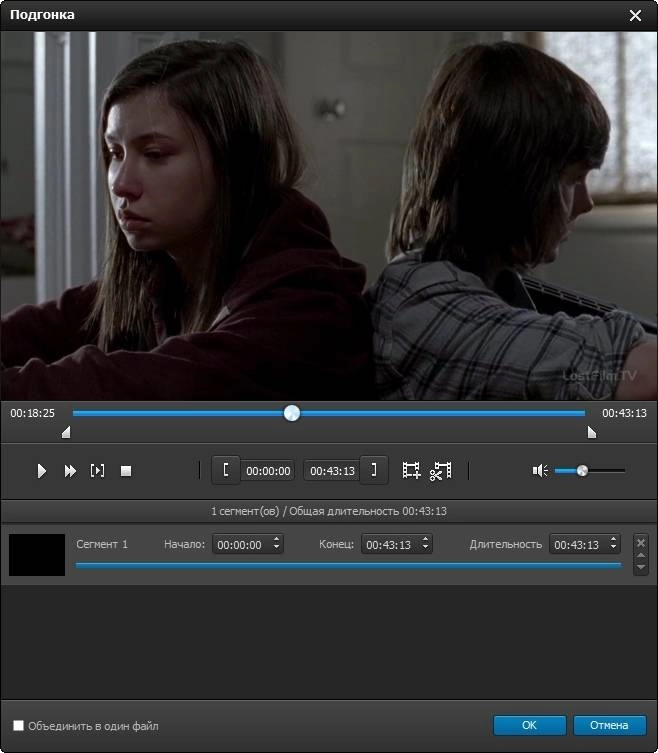Move Сегмент 1 down in the list
Screen dimensions: 658x753
coord(641,567)
